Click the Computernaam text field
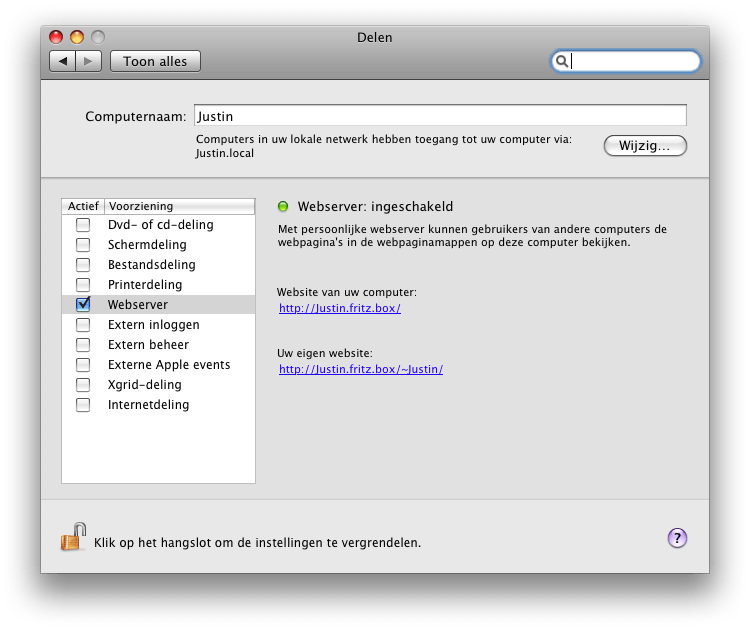The height and width of the screenshot is (629, 750). coord(439,116)
